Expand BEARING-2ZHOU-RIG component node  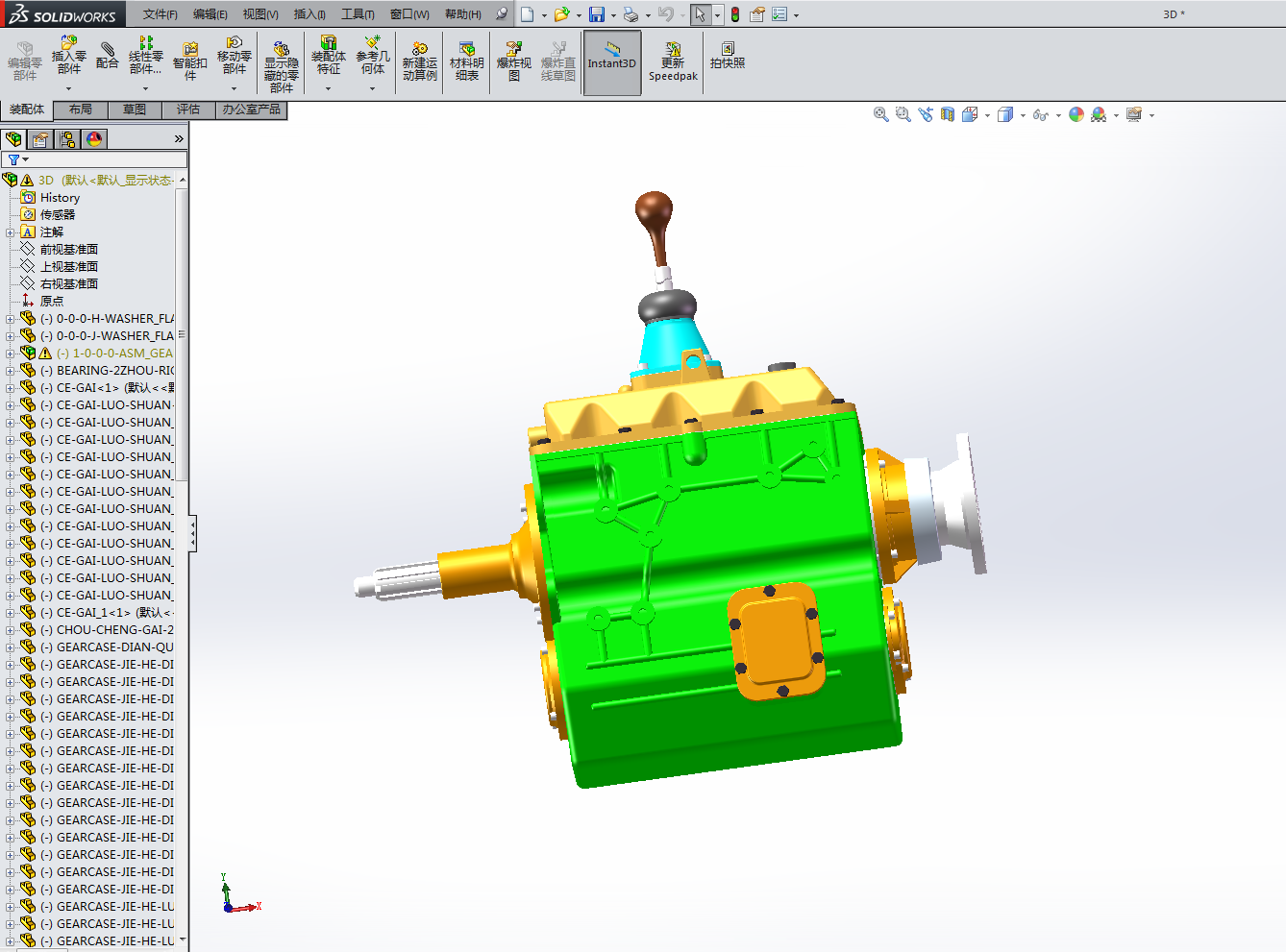(11, 371)
